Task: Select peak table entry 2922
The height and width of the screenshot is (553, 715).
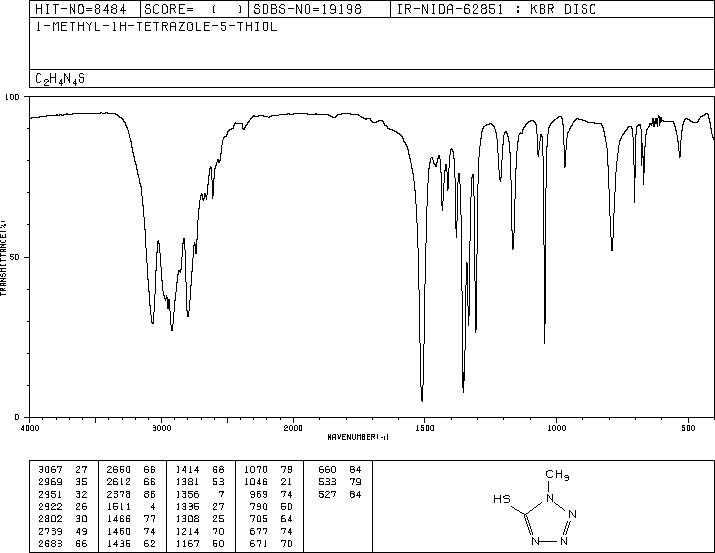Action: (x=51, y=506)
